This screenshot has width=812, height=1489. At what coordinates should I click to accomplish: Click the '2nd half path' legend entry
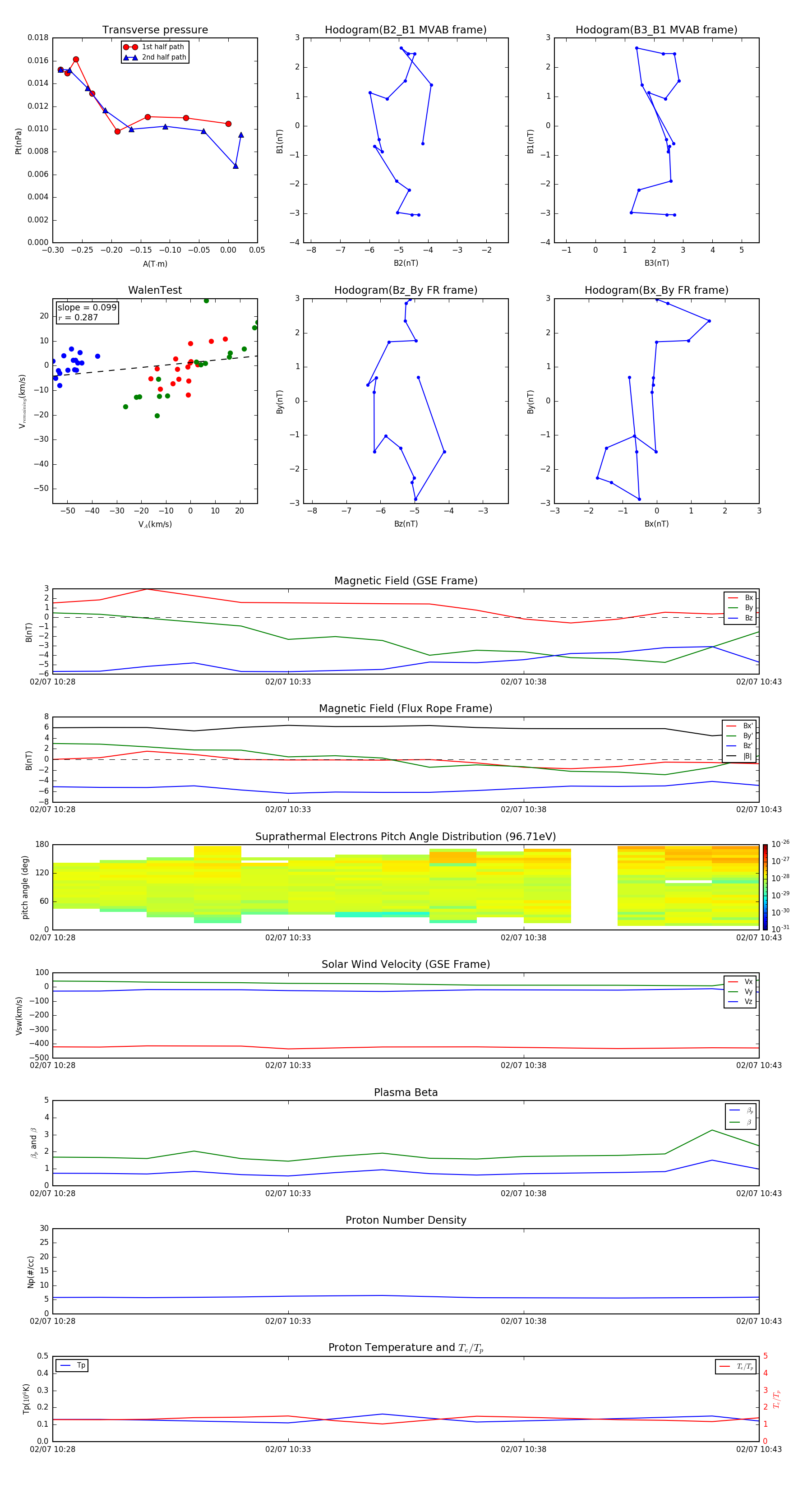[x=155, y=57]
